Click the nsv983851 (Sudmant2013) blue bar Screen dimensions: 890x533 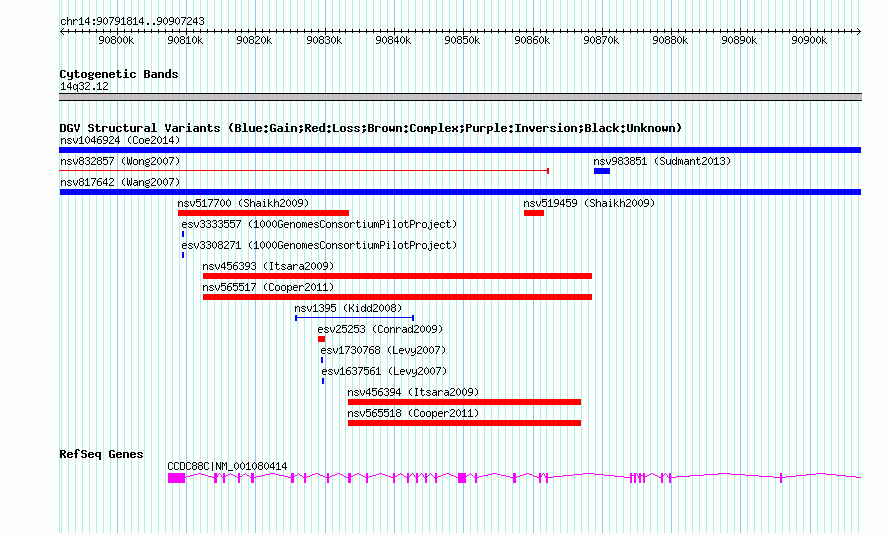pos(602,171)
